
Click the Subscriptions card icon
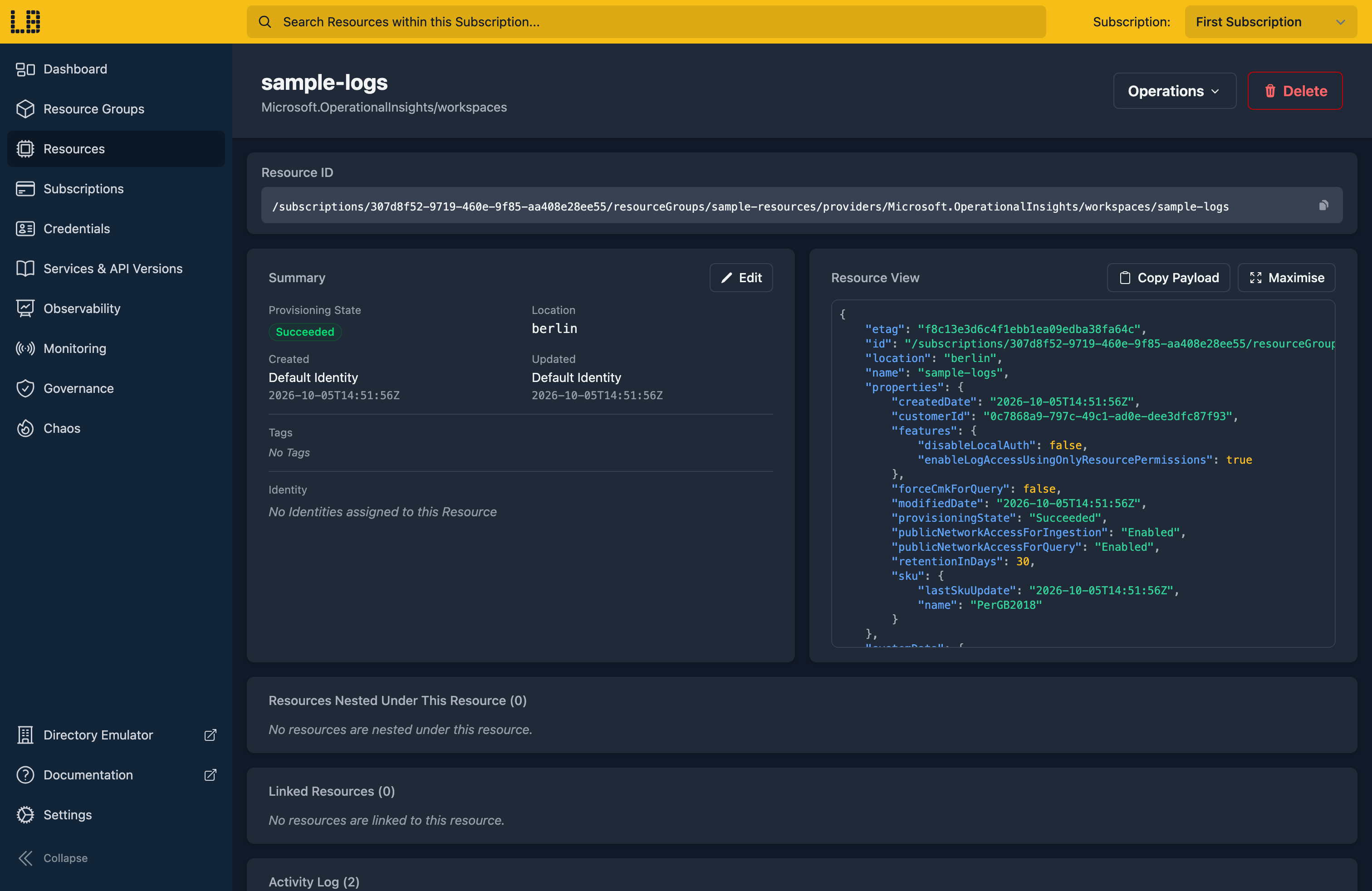[x=25, y=188]
